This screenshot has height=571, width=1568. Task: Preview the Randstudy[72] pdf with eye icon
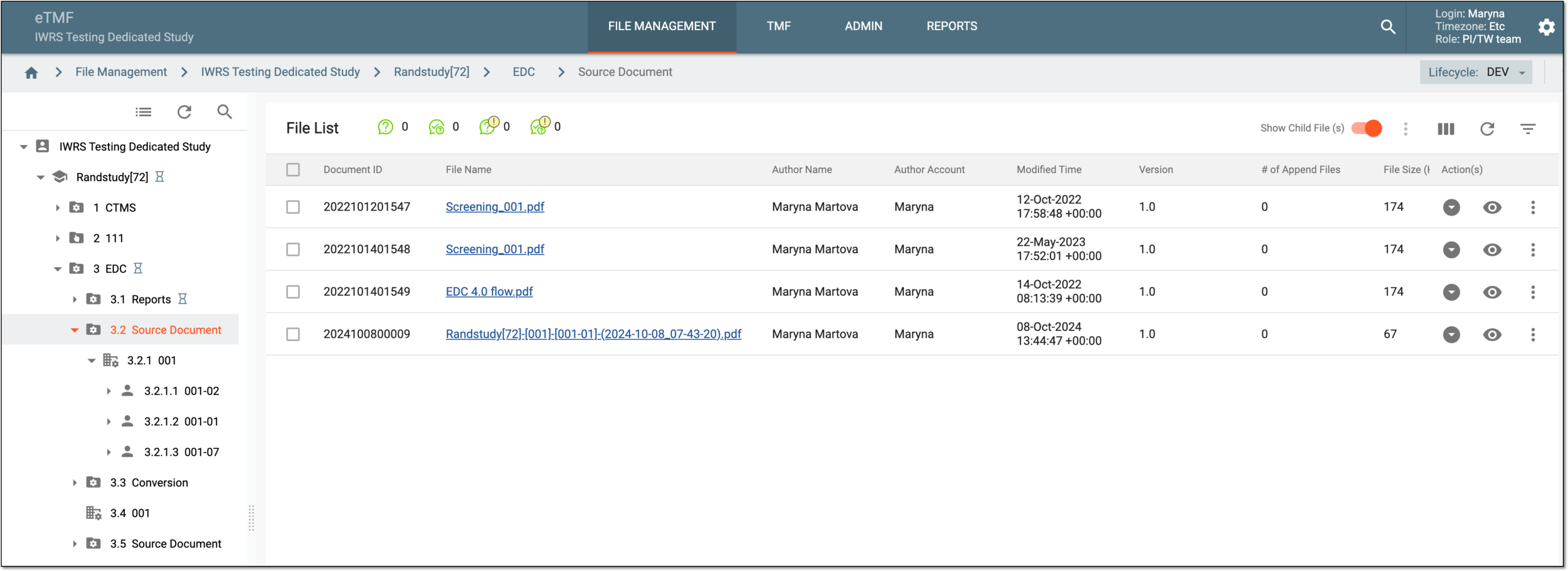(1492, 335)
